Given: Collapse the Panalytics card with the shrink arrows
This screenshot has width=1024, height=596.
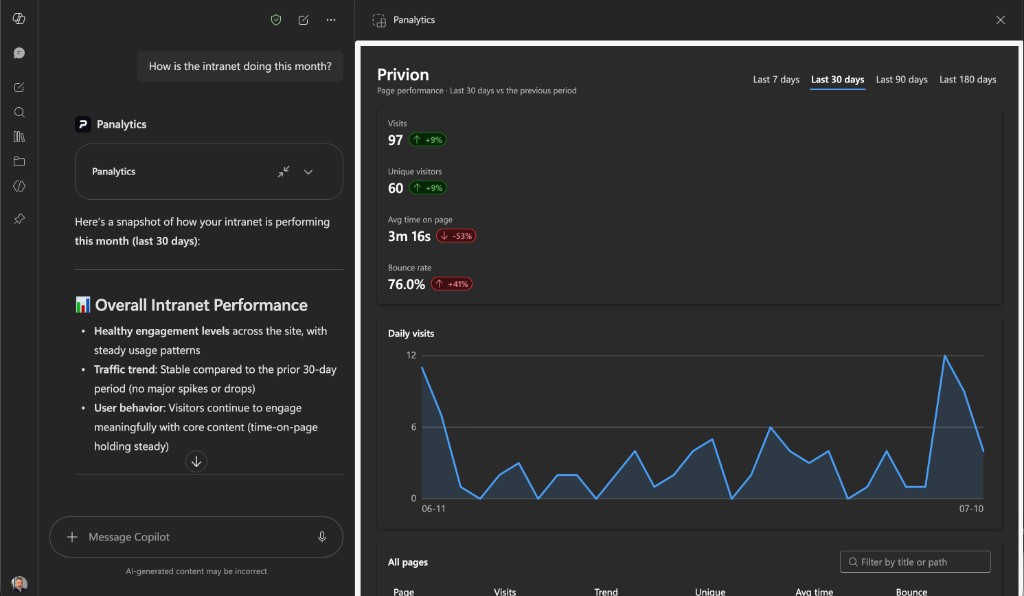Looking at the screenshot, I should [x=283, y=172].
